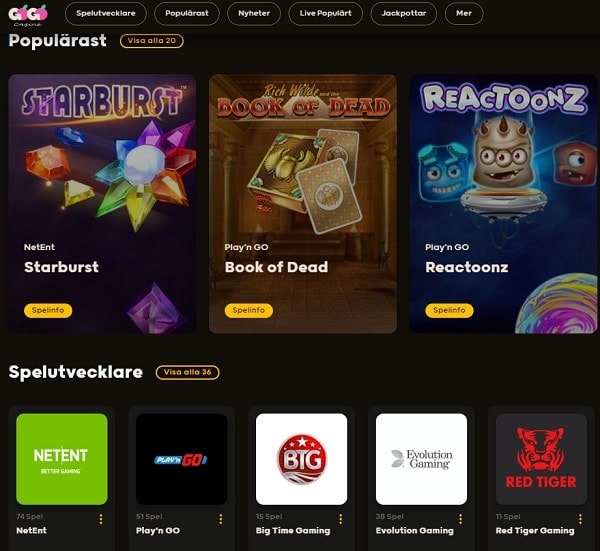The height and width of the screenshot is (551, 600).
Task: Click Visa alla 20 button
Action: pos(152,41)
